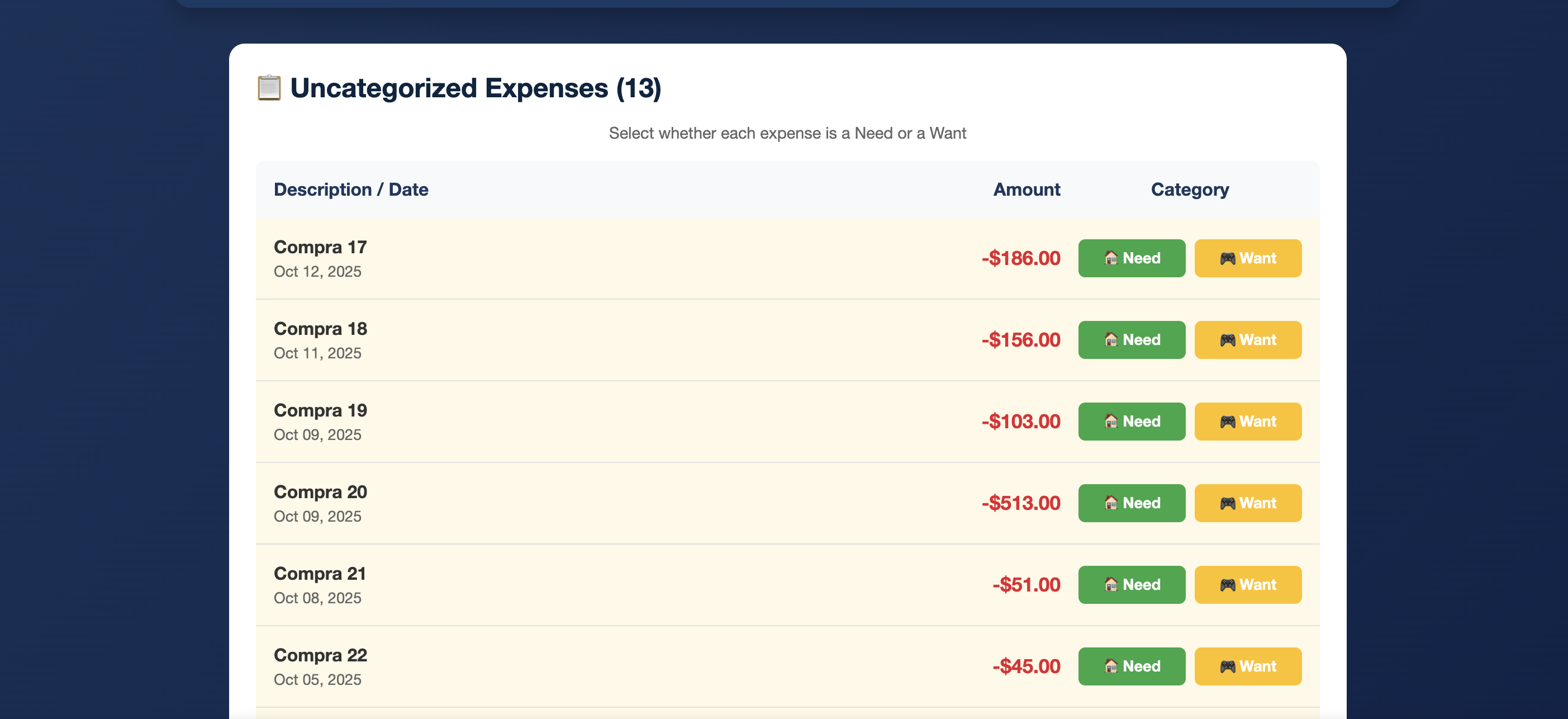Click the Category column header
Viewport: 1568px width, 719px height.
pyautogui.click(x=1189, y=190)
